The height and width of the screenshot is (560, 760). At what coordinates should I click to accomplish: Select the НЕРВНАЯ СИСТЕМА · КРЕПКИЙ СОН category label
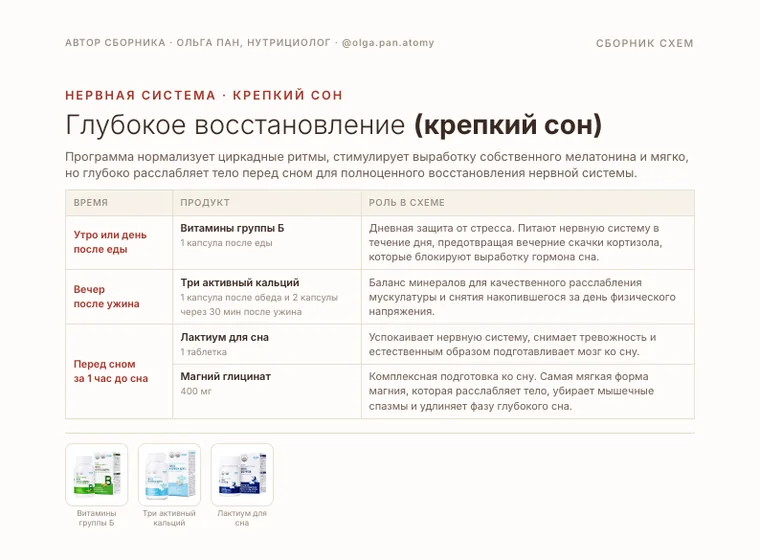pos(204,95)
